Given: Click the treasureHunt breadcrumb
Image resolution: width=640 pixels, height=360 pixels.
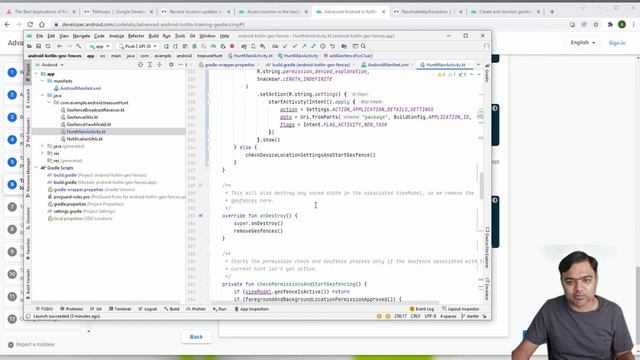Looking at the screenshot, I should (210, 56).
